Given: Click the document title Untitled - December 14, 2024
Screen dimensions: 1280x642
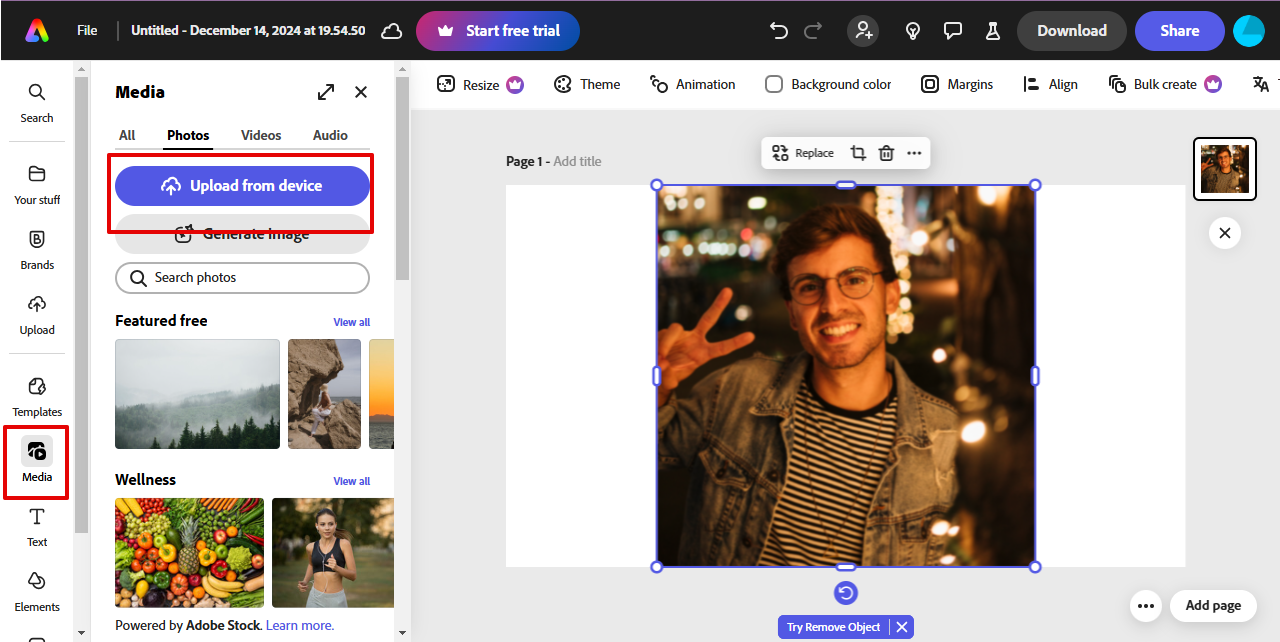Looking at the screenshot, I should pos(248,31).
